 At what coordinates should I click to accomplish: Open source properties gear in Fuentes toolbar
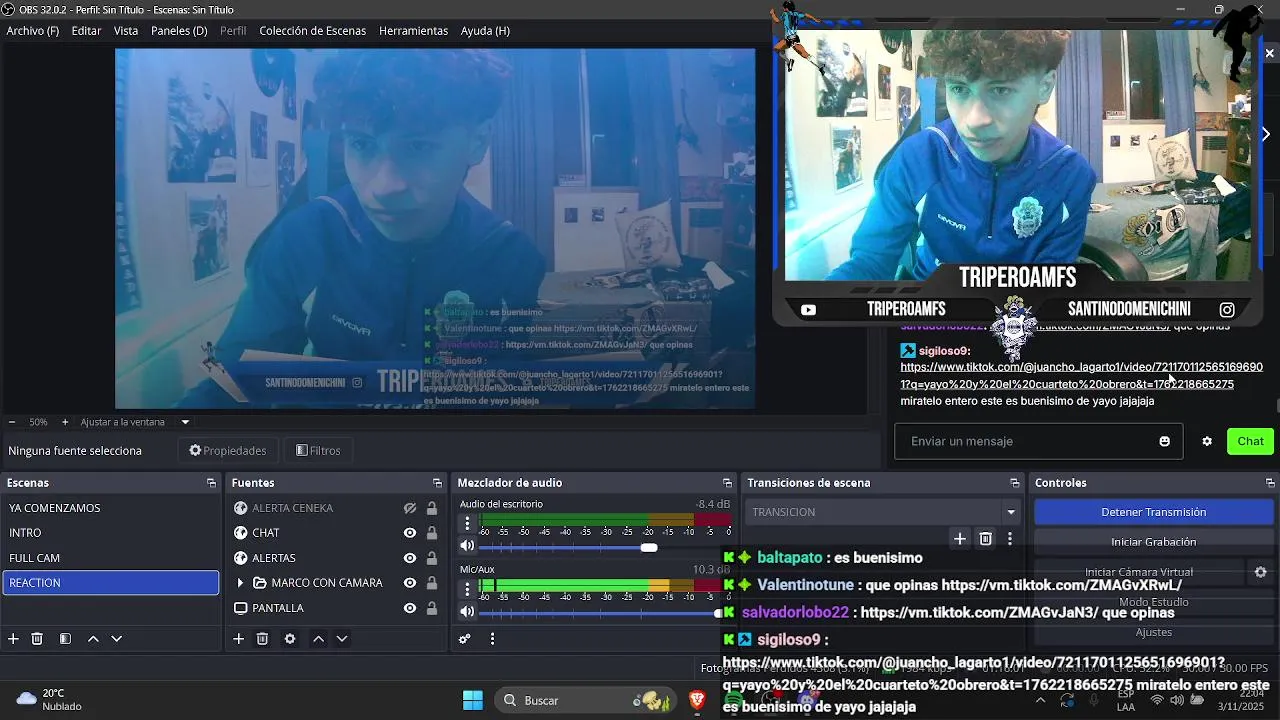(290, 639)
